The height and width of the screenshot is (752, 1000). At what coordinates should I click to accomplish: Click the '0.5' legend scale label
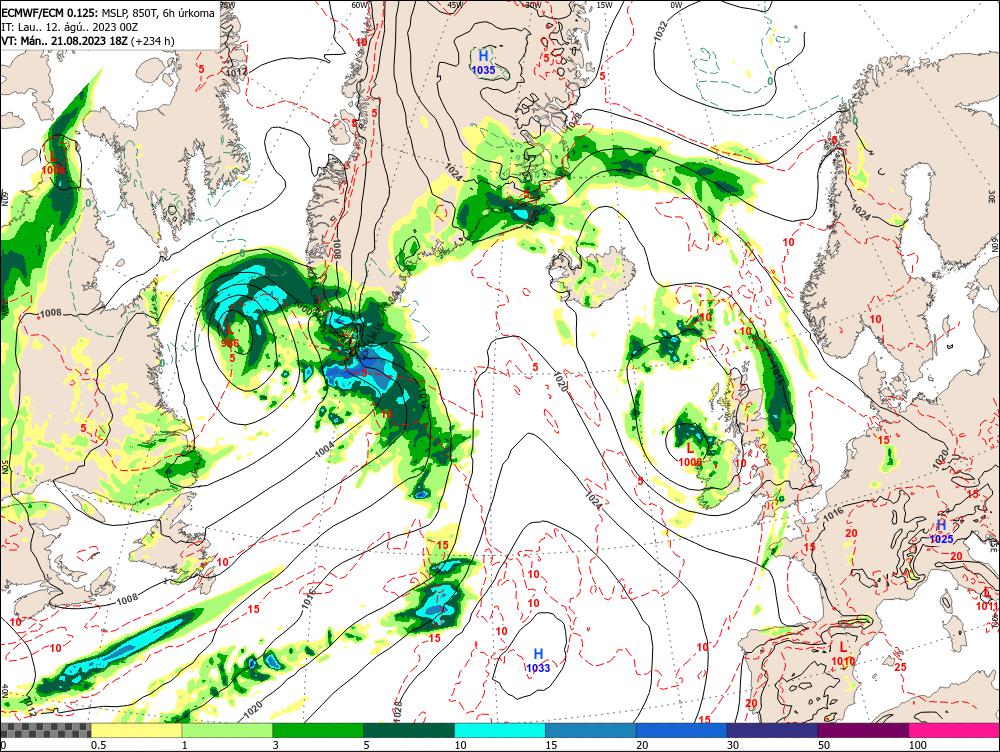click(x=98, y=745)
